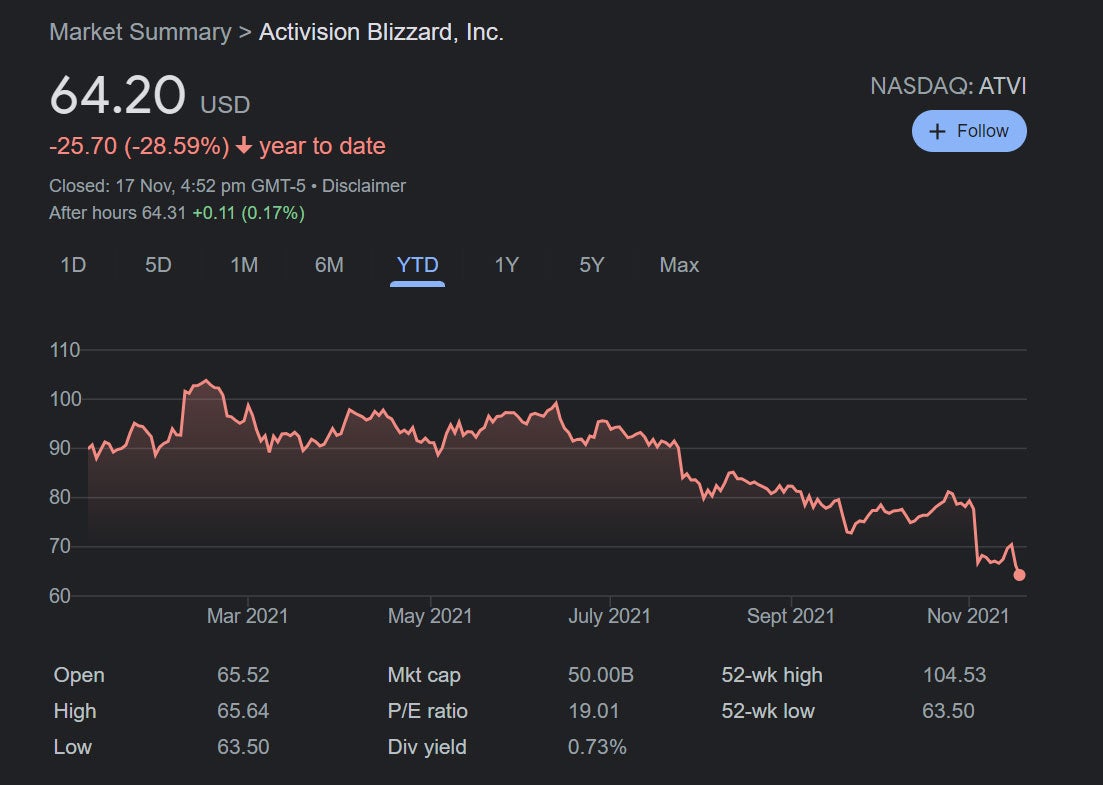Open the Activision Blizzard, Inc. page
The image size is (1103, 785).
coord(381,31)
